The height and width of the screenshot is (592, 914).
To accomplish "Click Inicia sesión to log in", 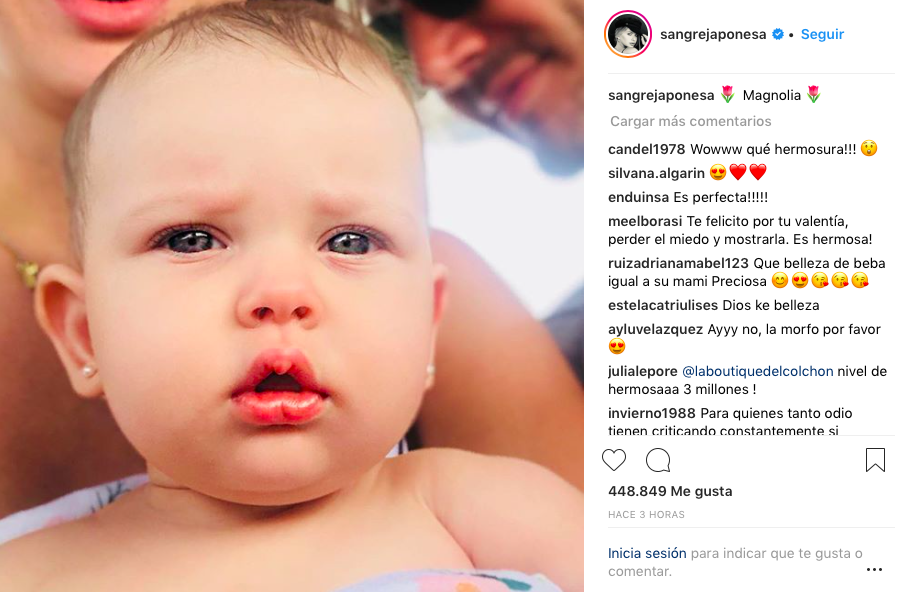I will click(x=647, y=553).
